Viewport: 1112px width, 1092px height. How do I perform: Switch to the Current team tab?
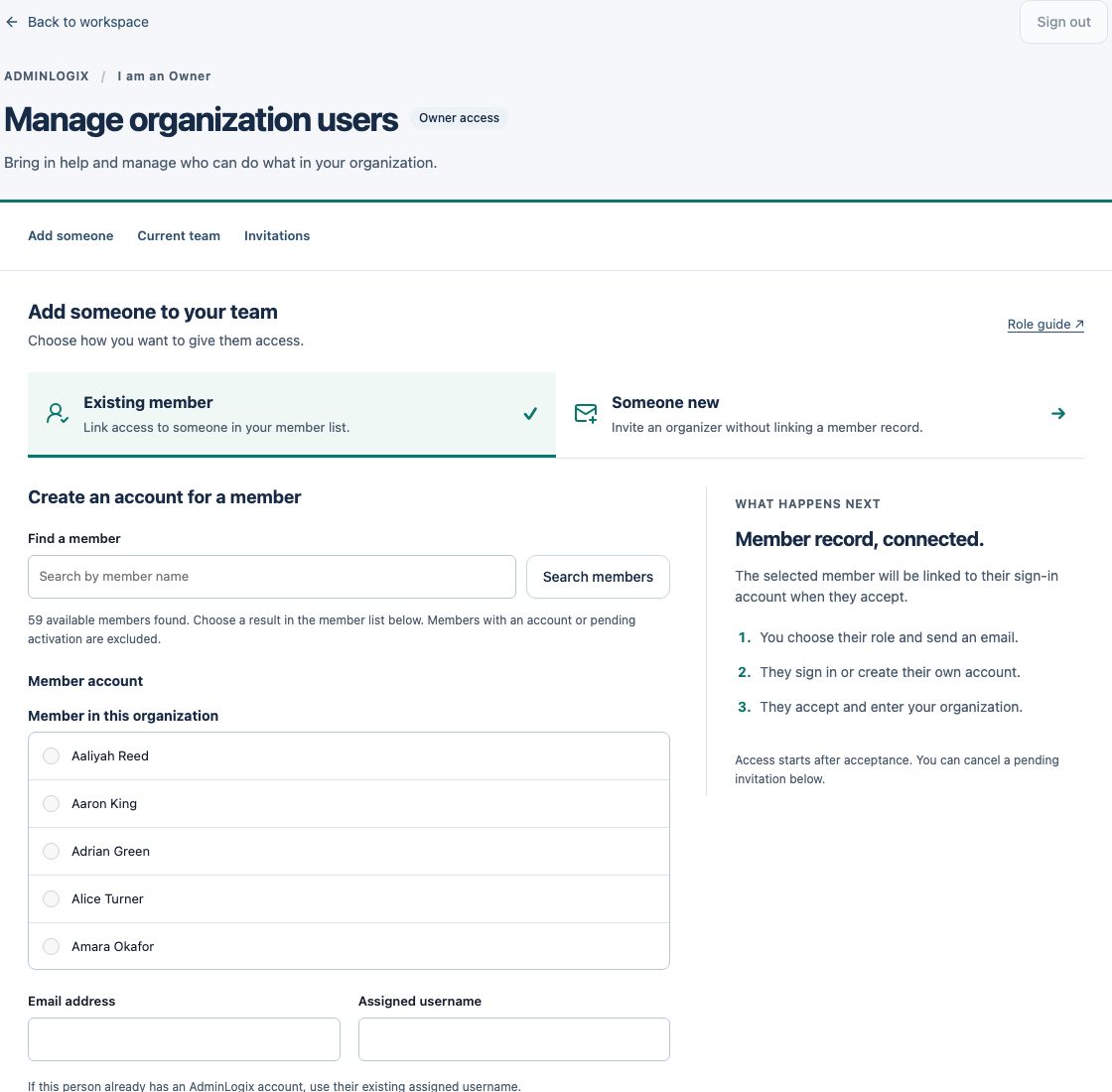click(179, 235)
